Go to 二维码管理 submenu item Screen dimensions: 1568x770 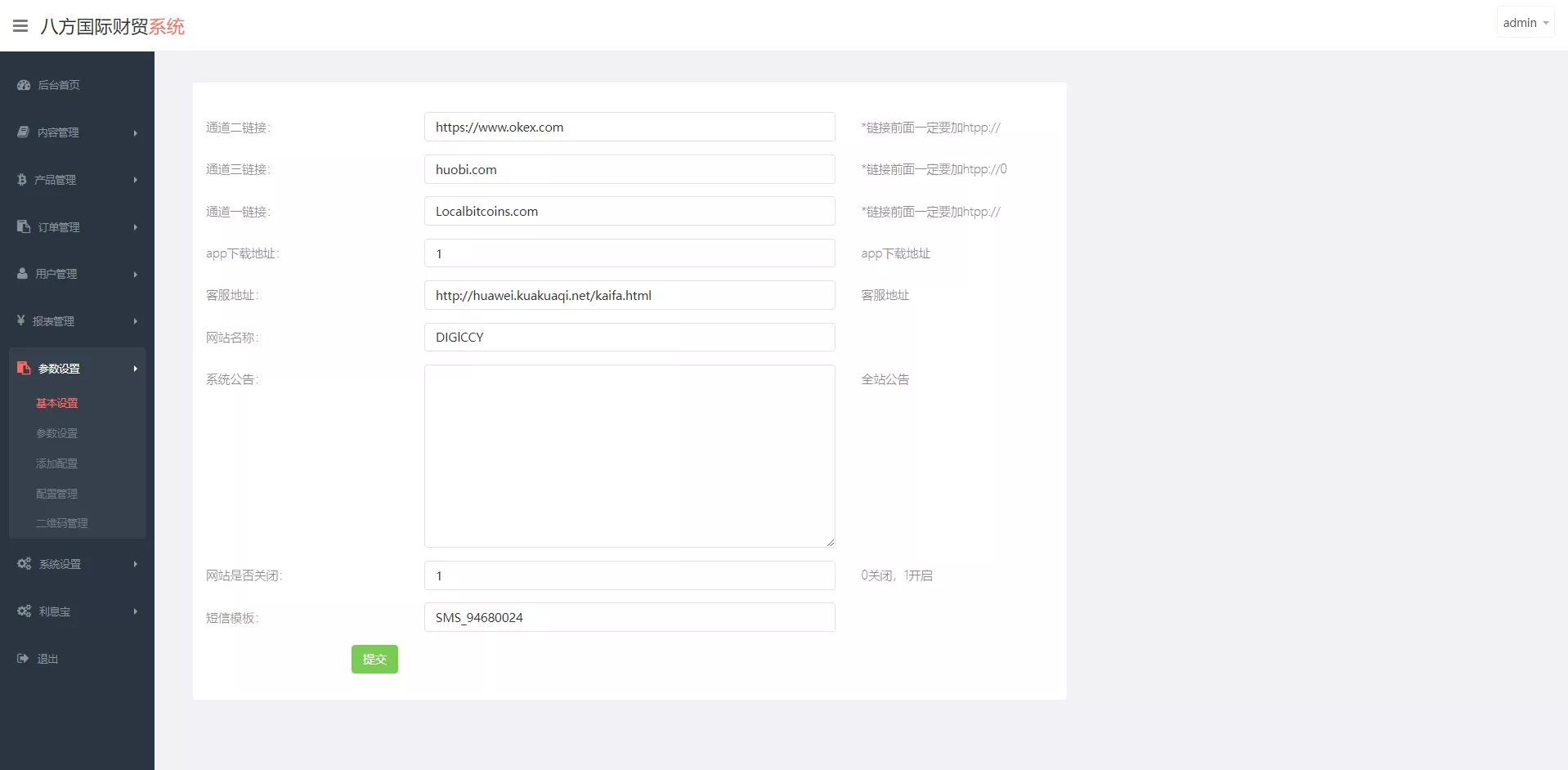[x=62, y=523]
